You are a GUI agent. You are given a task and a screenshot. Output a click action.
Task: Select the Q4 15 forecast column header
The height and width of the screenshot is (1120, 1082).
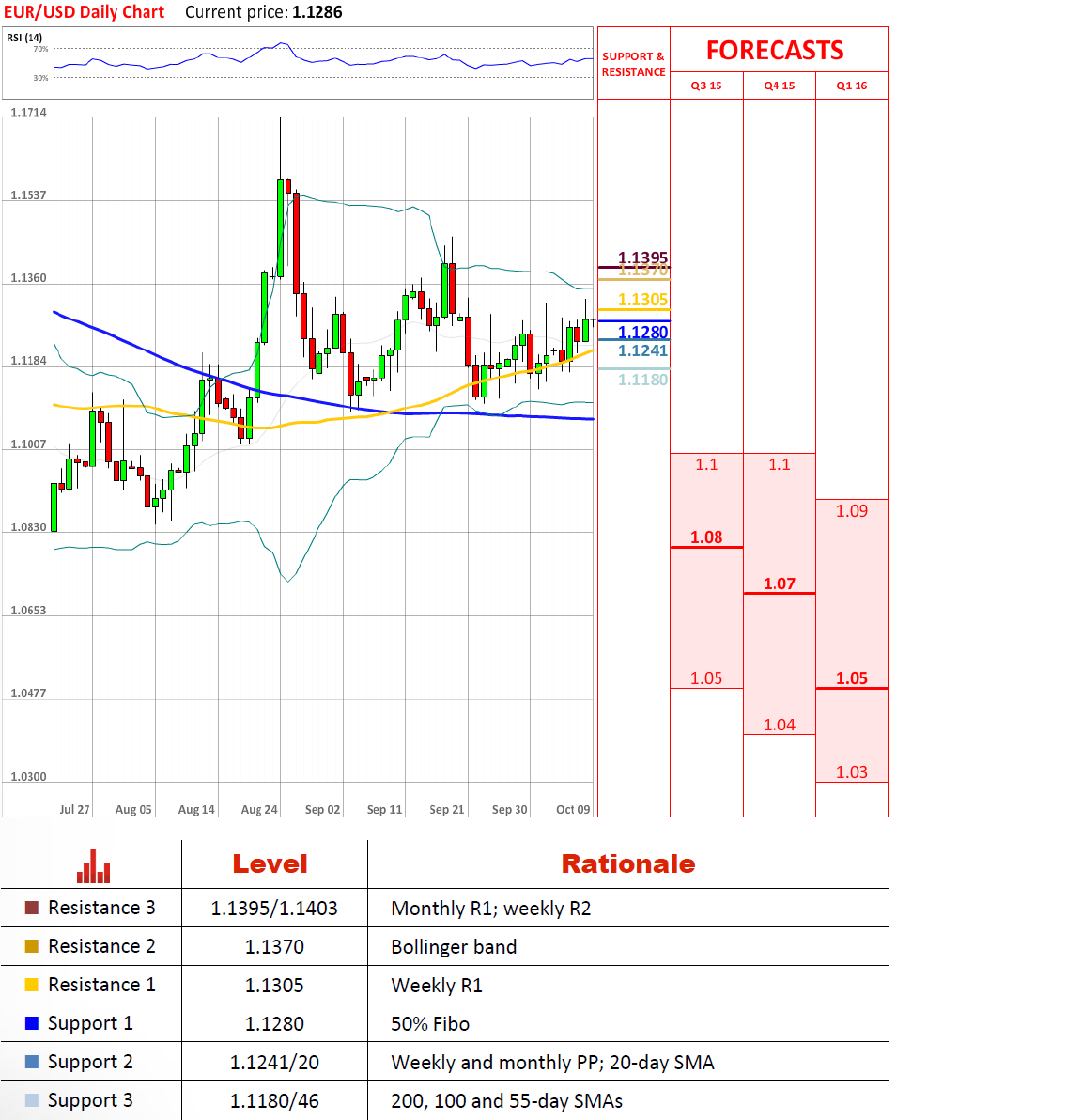pyautogui.click(x=780, y=86)
